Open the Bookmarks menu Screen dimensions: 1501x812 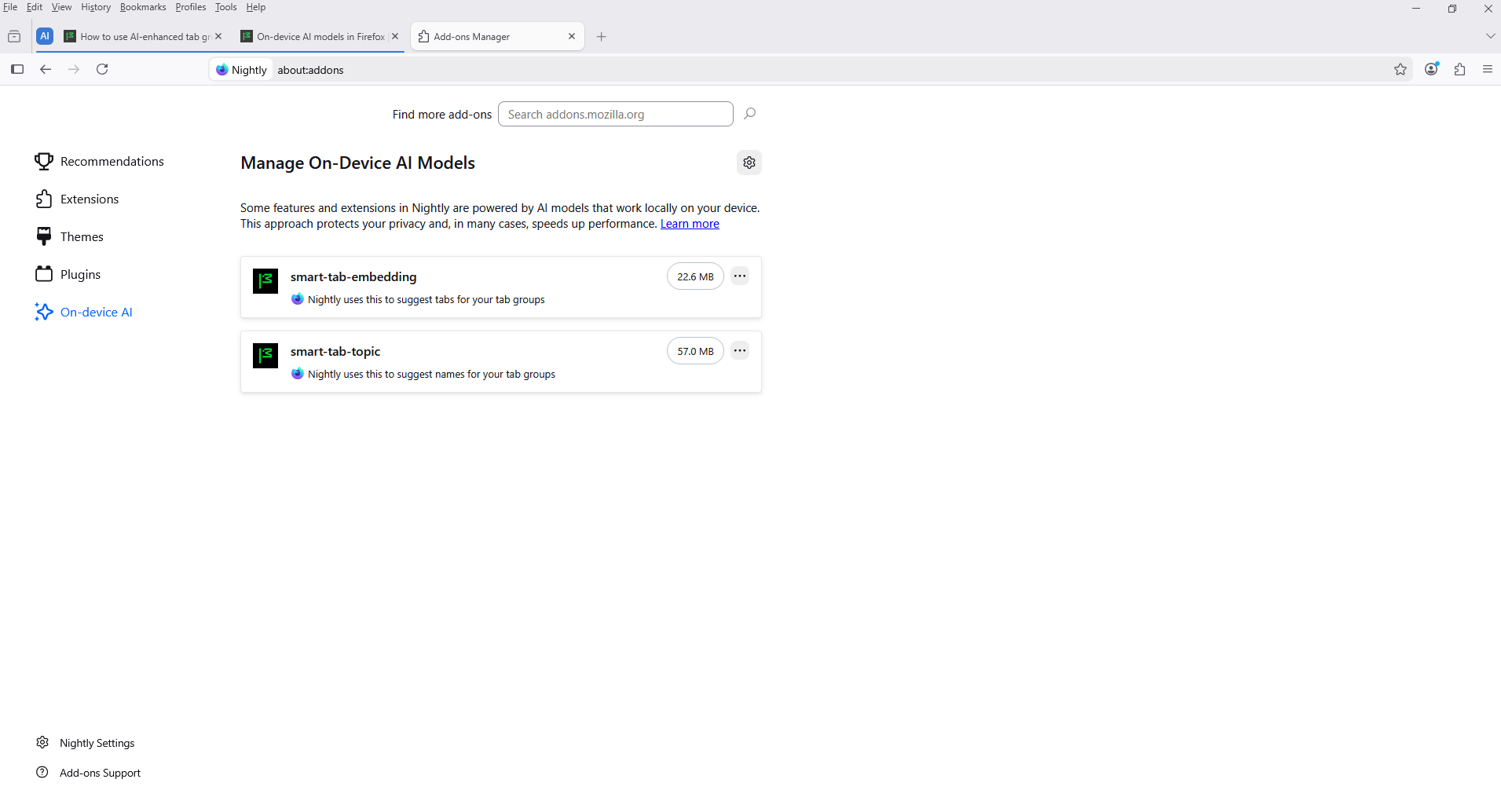coord(143,7)
